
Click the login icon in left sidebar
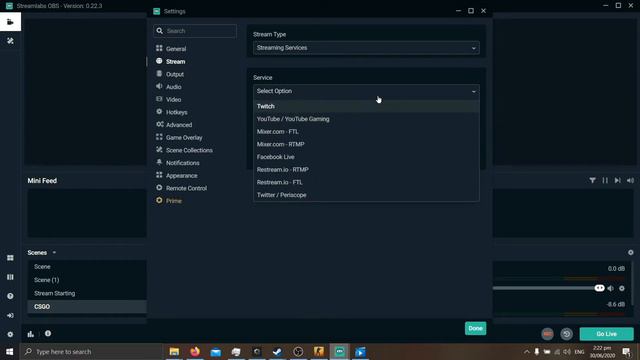[10, 316]
